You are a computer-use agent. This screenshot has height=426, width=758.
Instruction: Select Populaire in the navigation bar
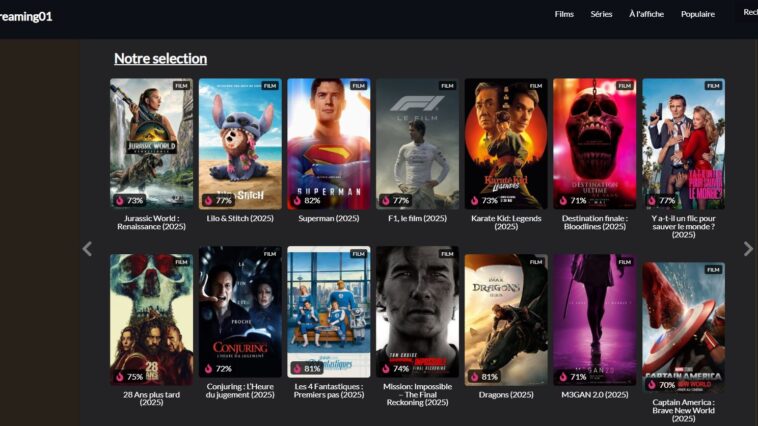tap(698, 14)
